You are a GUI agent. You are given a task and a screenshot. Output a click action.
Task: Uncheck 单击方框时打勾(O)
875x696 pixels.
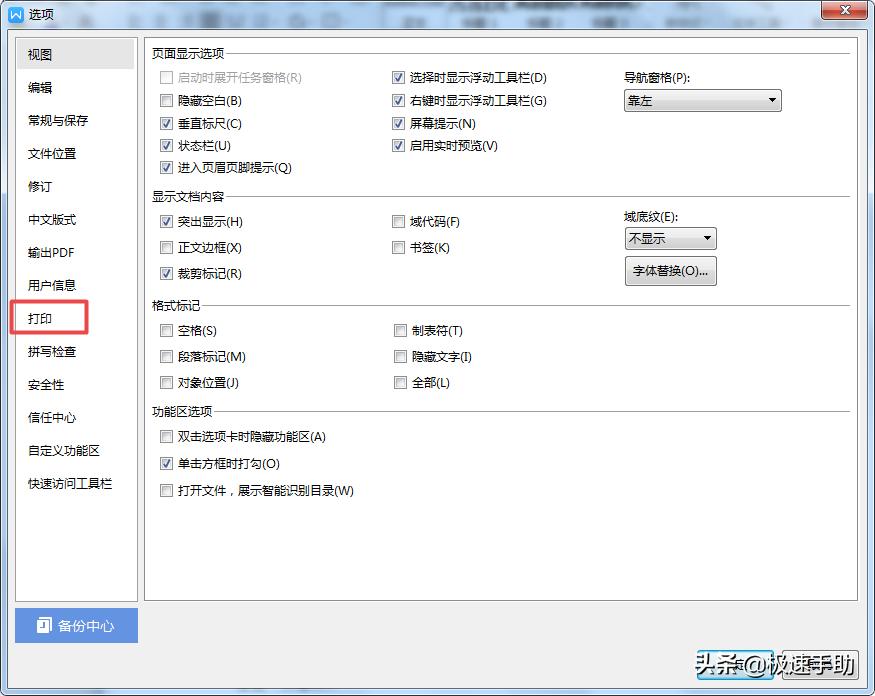coord(166,463)
